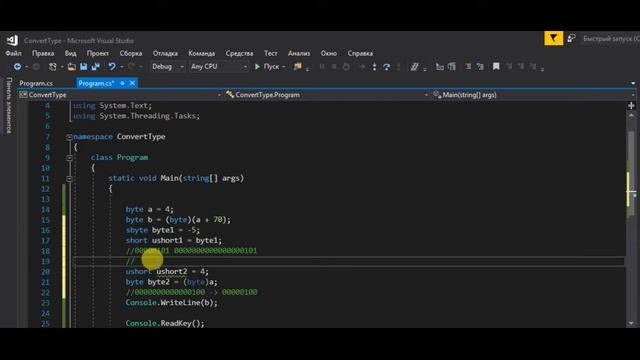Viewport: 640px width, 360px height.
Task: Click the sbyte byte1 line
Action: point(163,230)
